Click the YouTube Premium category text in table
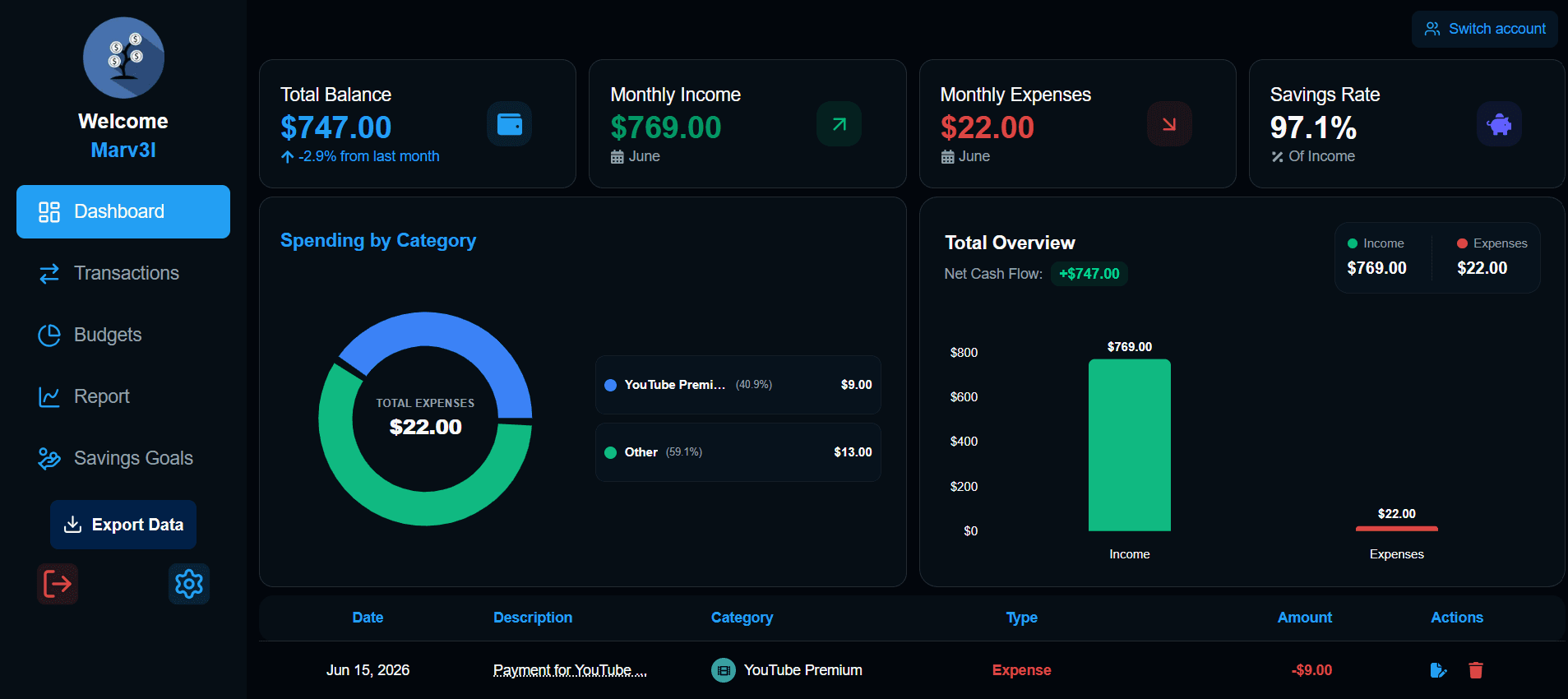Screen dimensions: 1568x699 803,670
